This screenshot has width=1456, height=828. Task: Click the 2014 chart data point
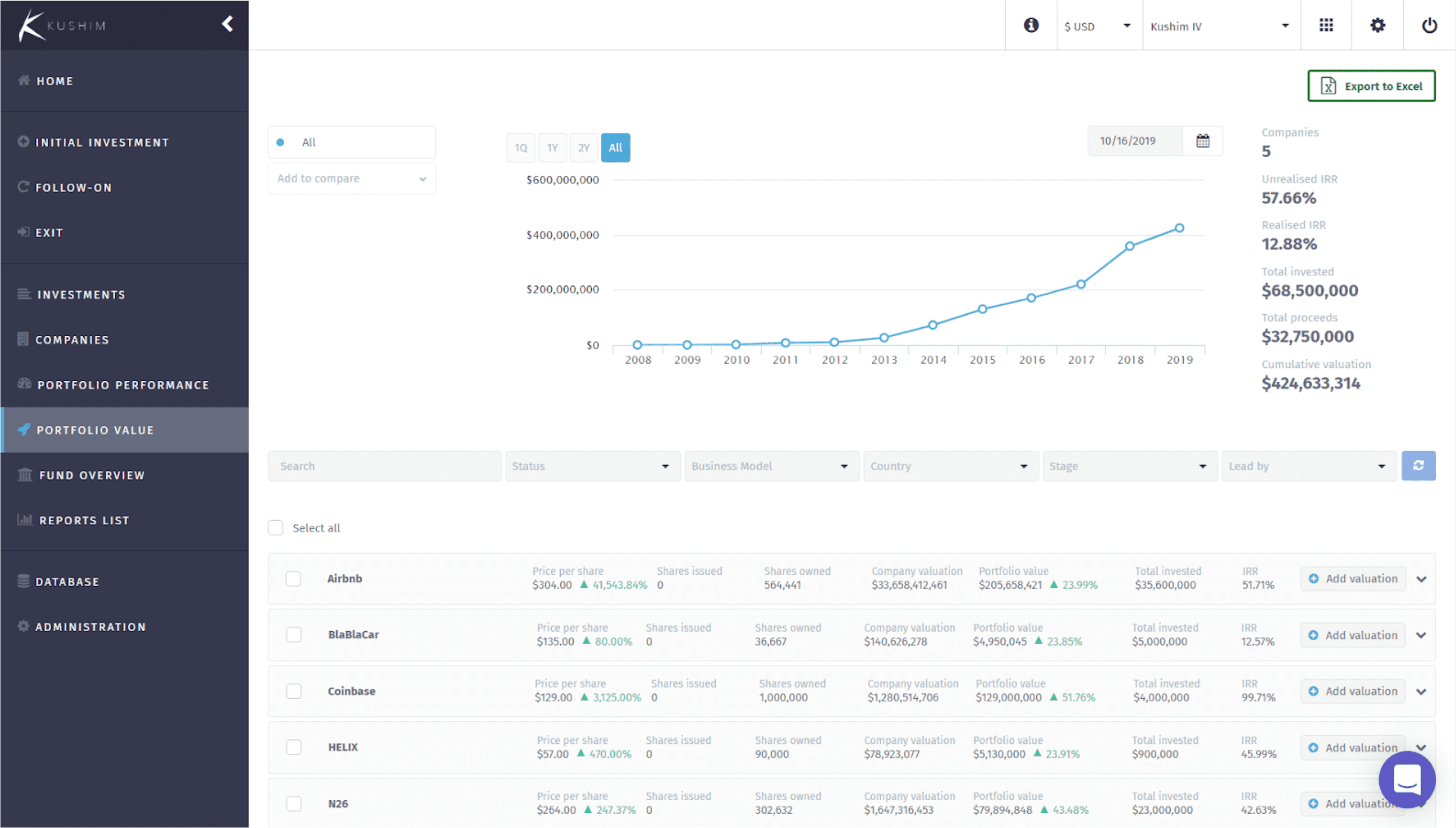point(933,326)
